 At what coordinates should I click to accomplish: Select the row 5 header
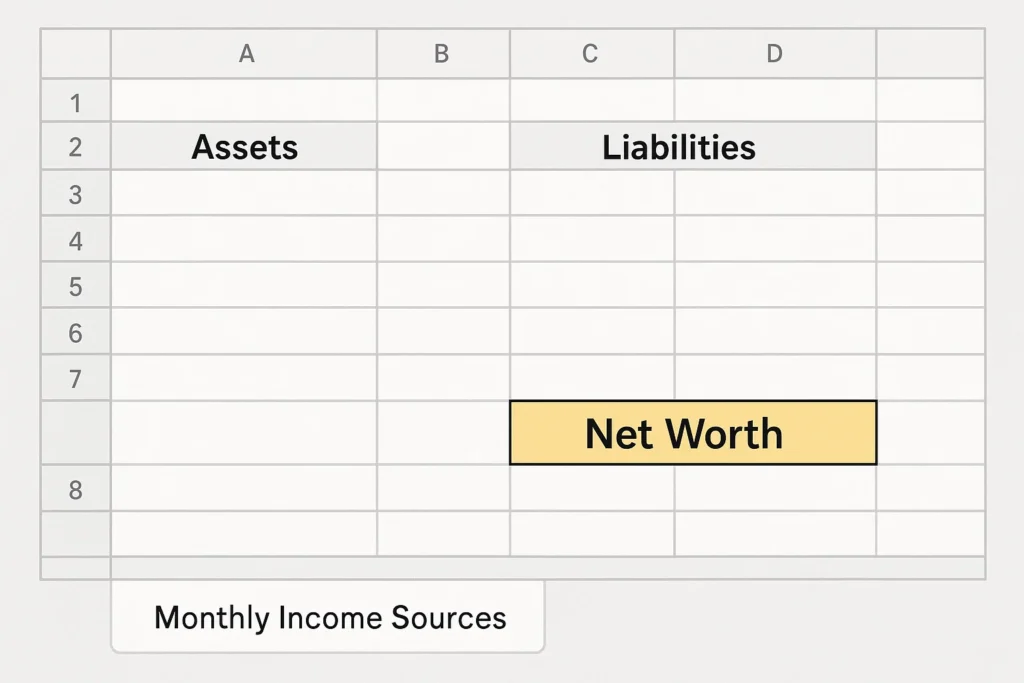(76, 286)
